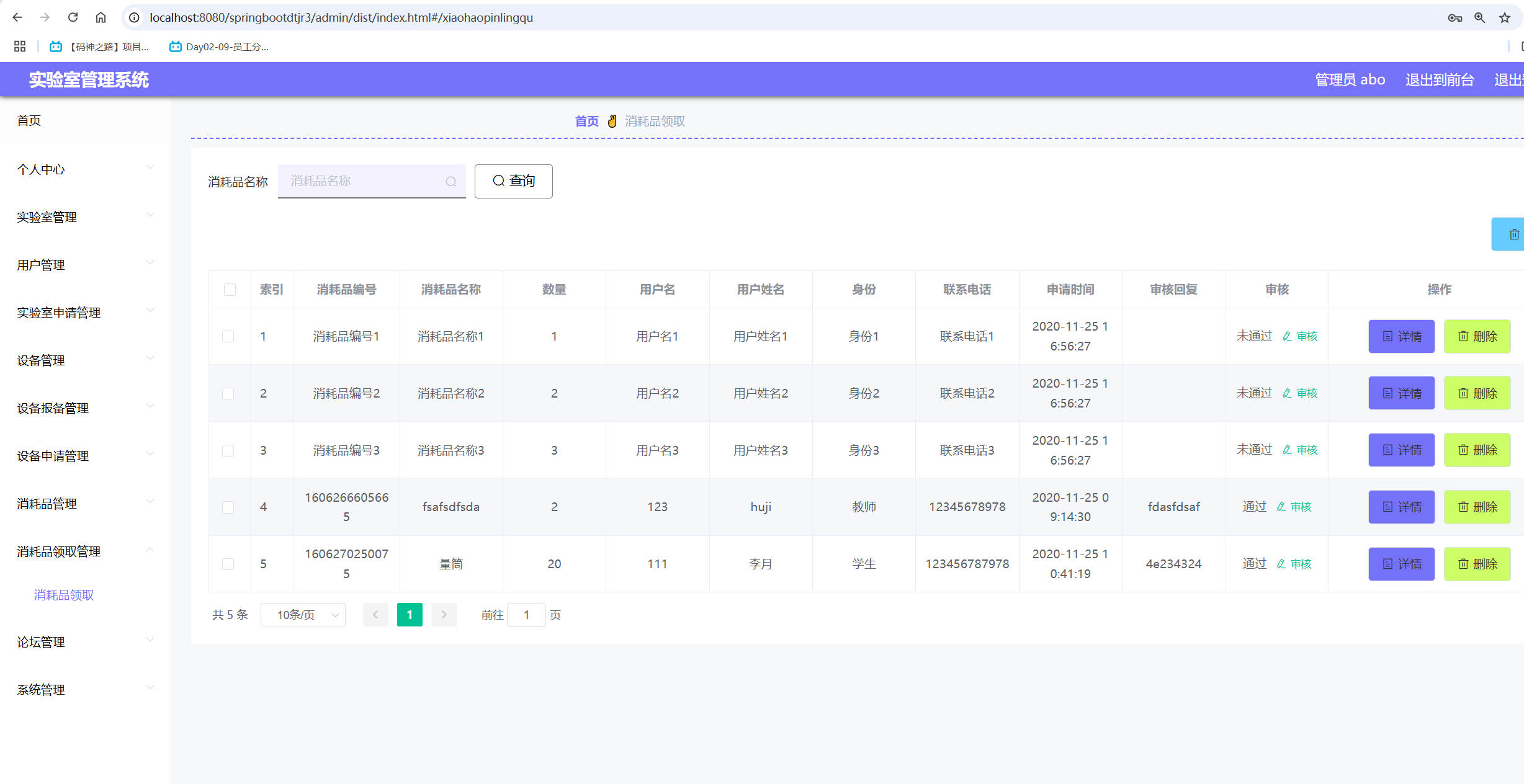Open 详情 for 消耗品名称2 row
Screen dimensions: 1524x784
[1402, 393]
